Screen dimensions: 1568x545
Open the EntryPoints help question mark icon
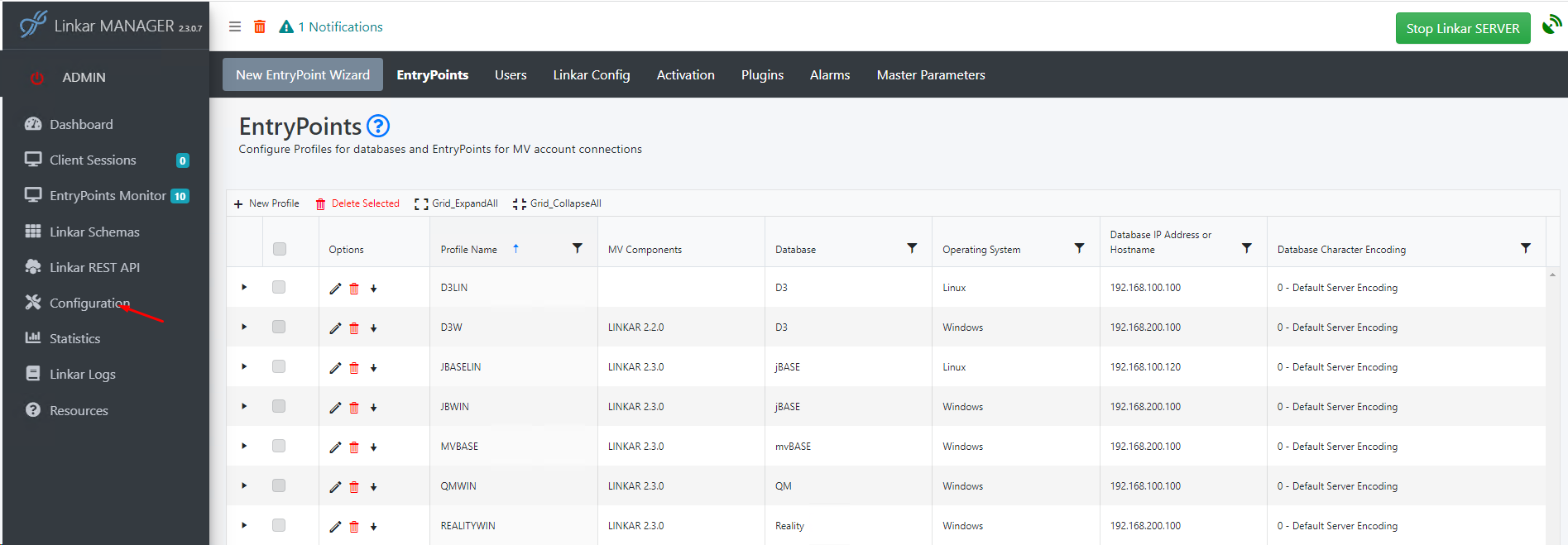378,126
